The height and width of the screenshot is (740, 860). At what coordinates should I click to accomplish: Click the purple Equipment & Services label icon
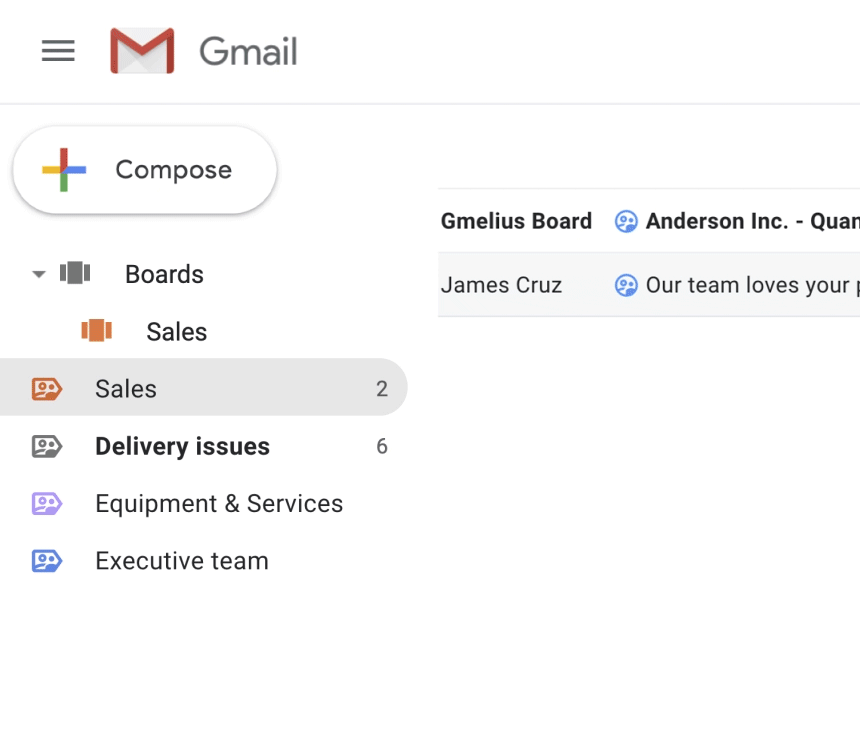(47, 504)
